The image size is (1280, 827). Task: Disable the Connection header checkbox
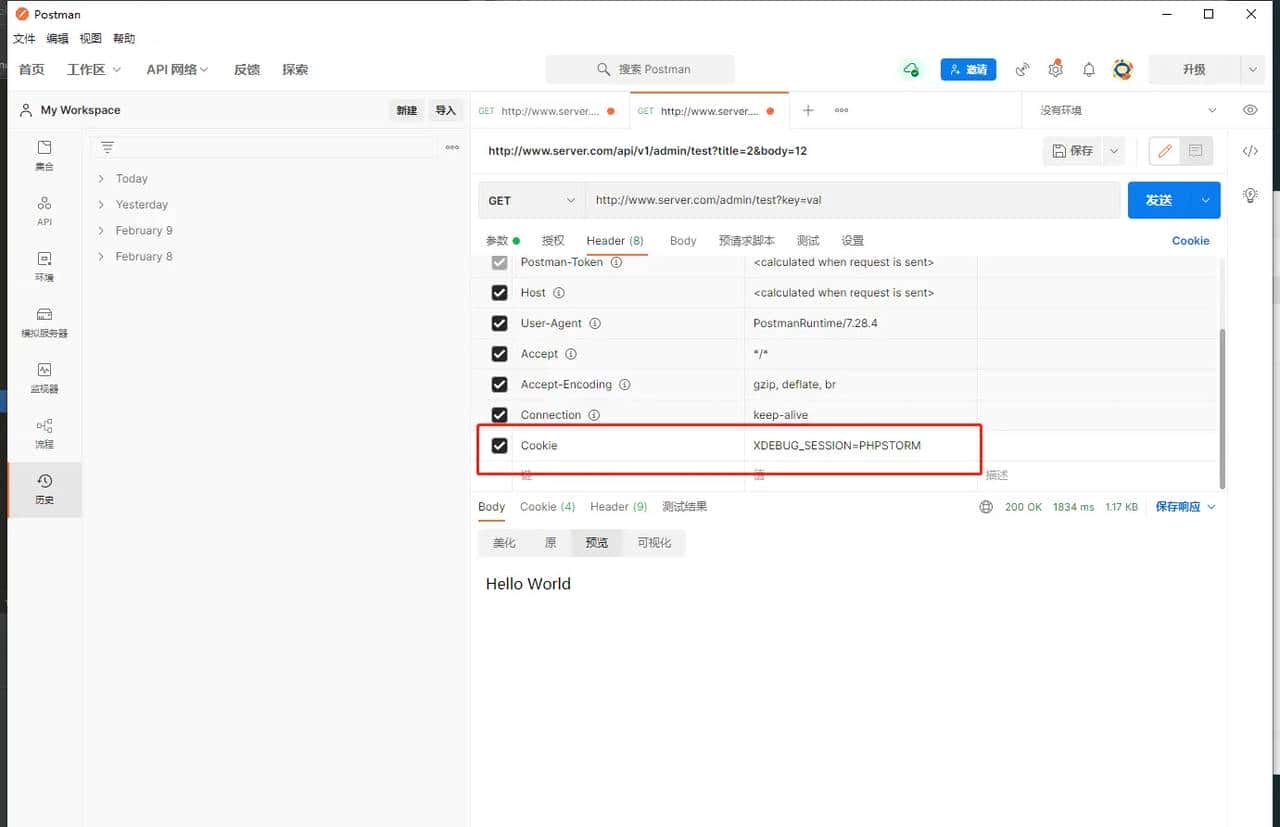(499, 414)
